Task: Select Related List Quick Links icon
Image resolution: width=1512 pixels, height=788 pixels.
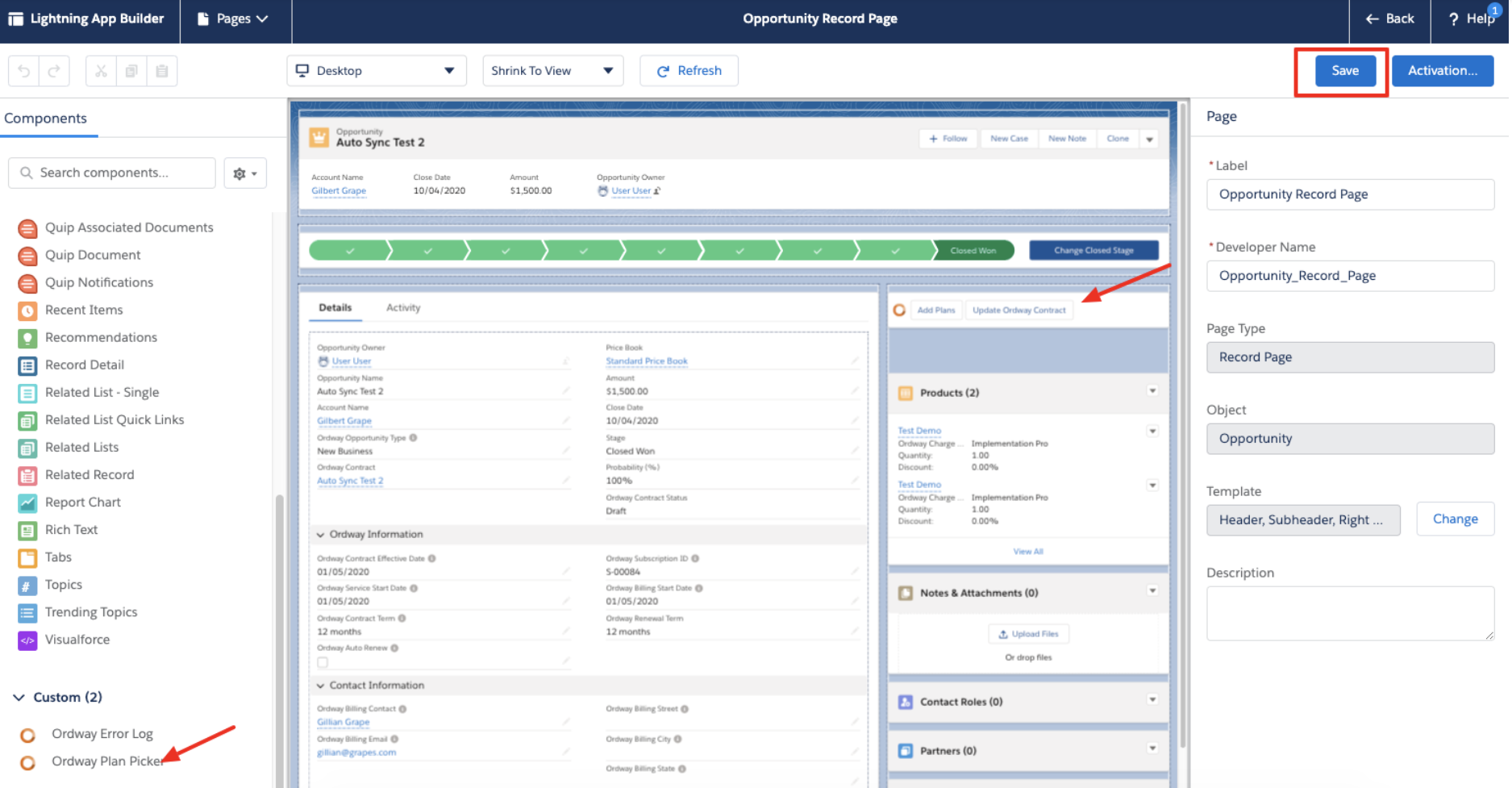Action: (x=27, y=420)
